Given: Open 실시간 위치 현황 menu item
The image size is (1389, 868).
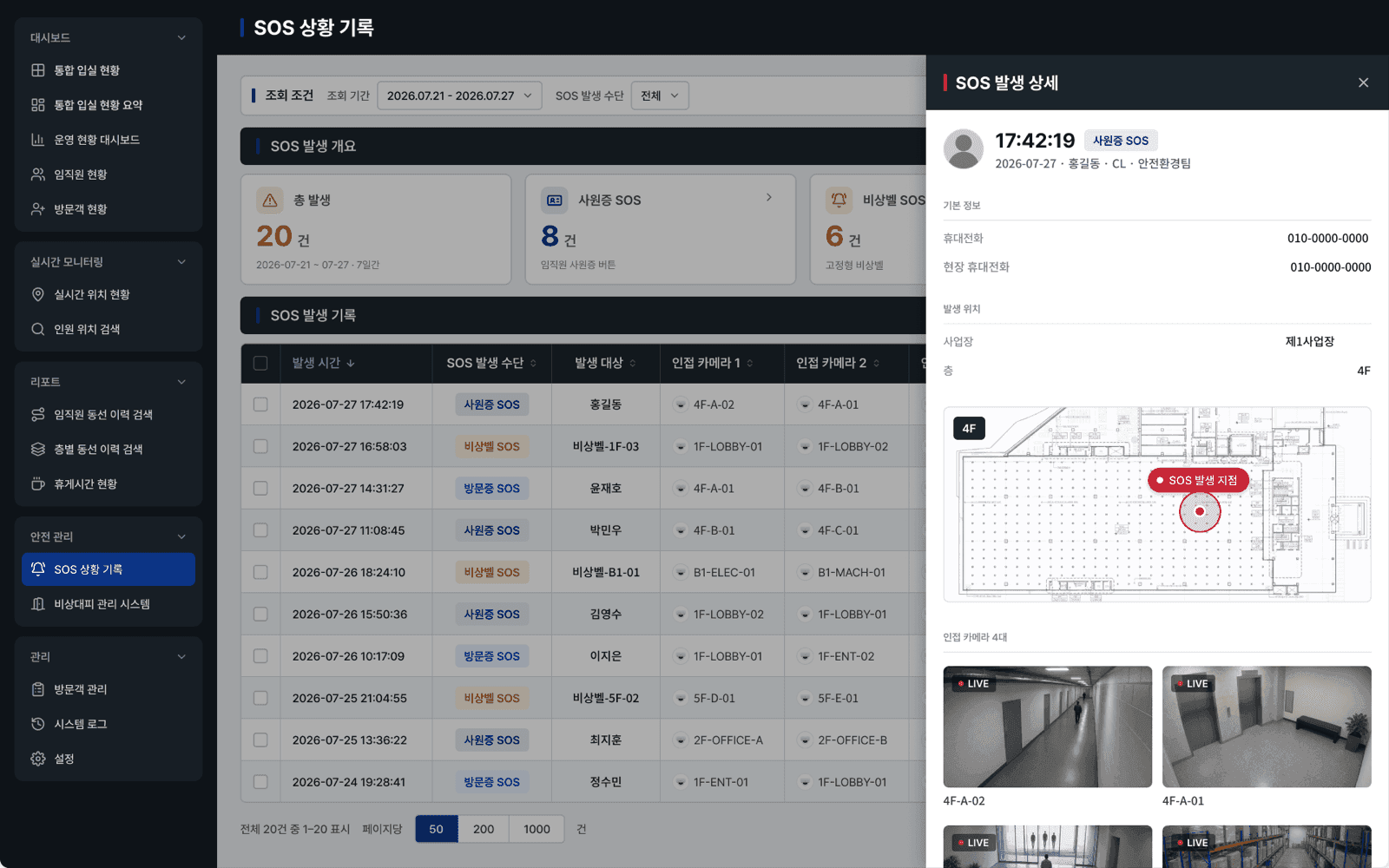Looking at the screenshot, I should pos(109,294).
